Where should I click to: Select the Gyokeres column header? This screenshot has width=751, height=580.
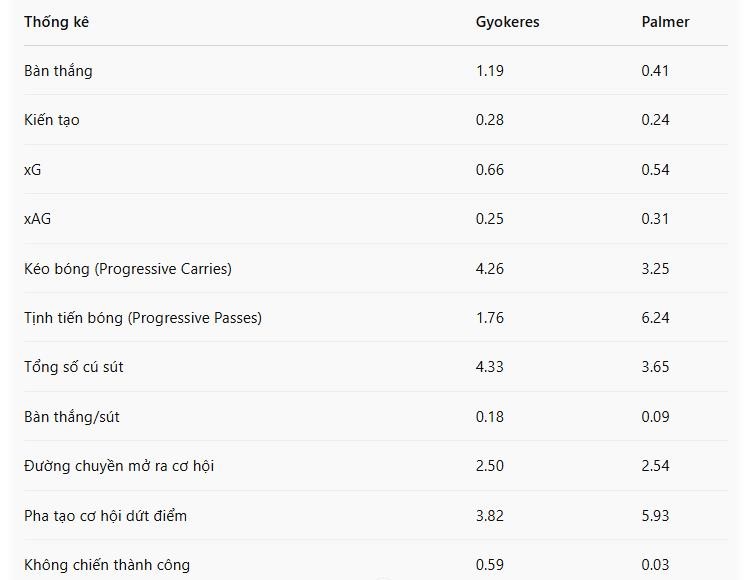(507, 22)
